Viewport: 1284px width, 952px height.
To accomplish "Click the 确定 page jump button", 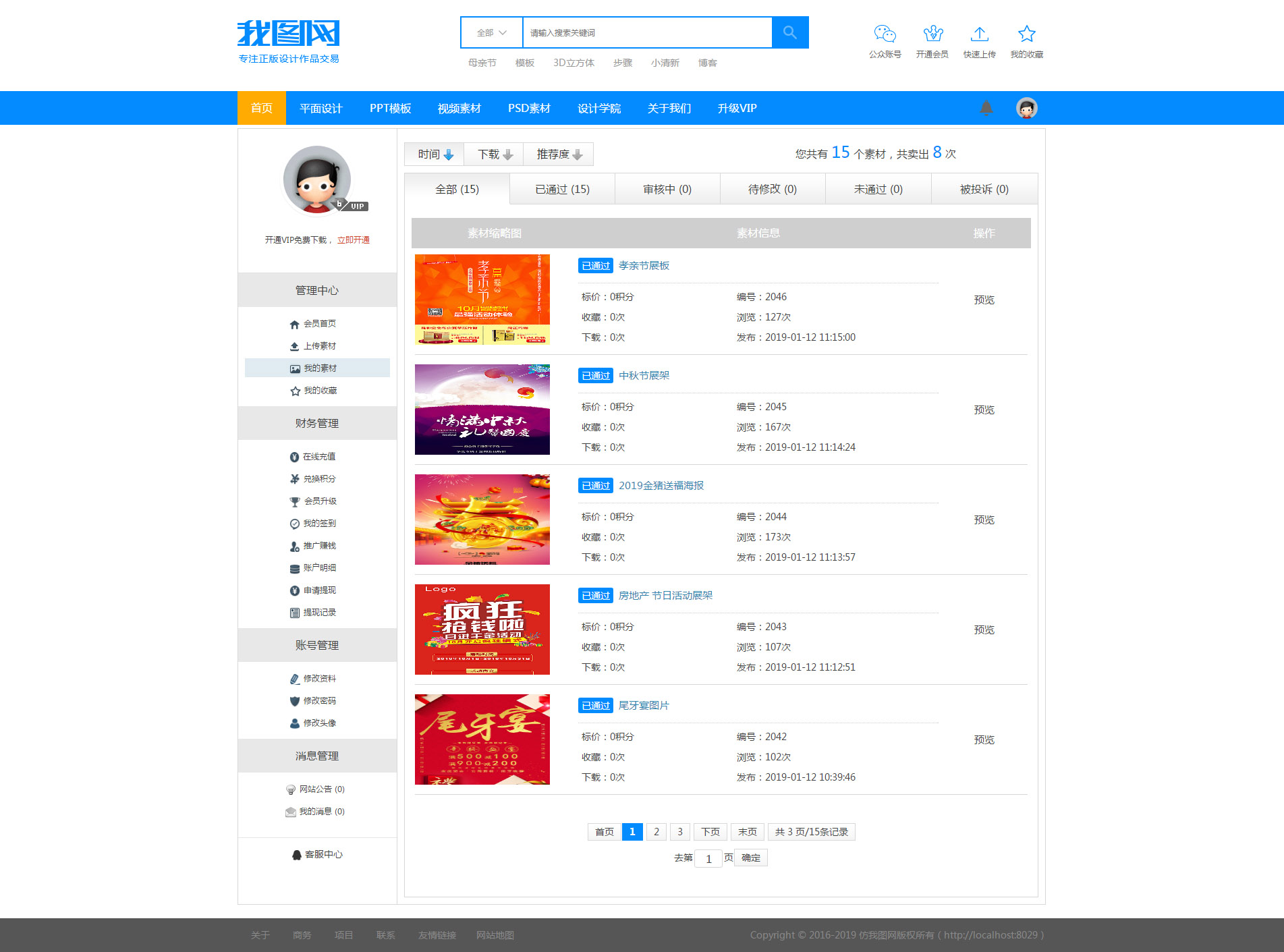I will pos(751,858).
